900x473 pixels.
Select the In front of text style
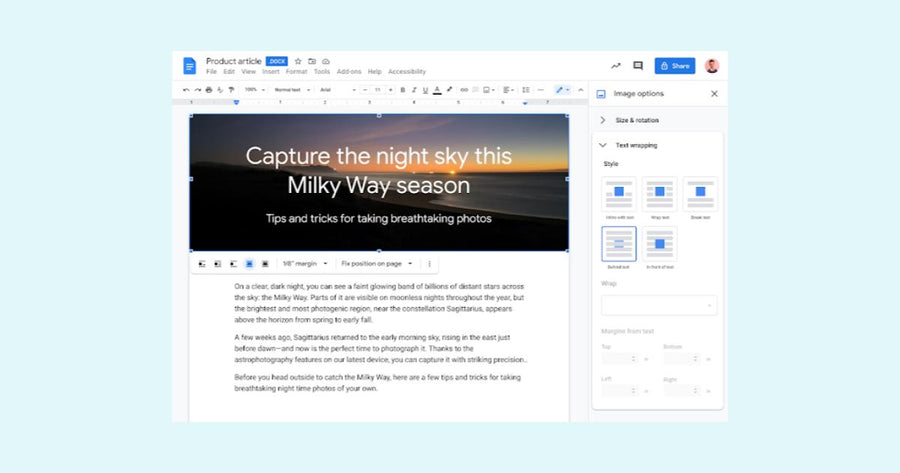(660, 244)
